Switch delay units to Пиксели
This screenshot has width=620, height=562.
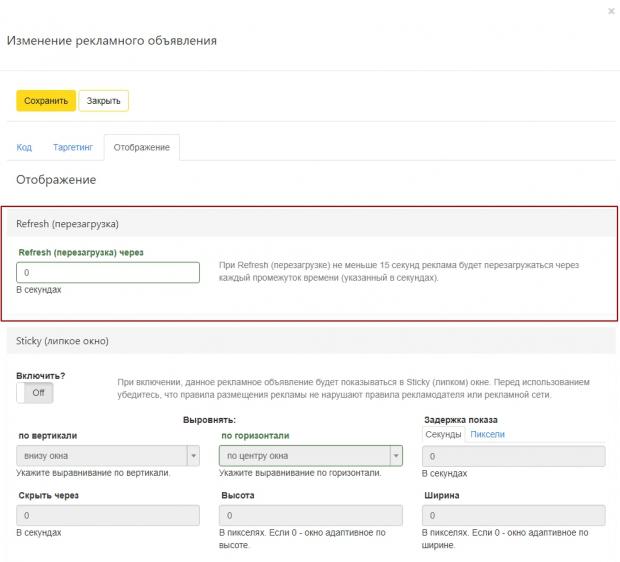[488, 434]
